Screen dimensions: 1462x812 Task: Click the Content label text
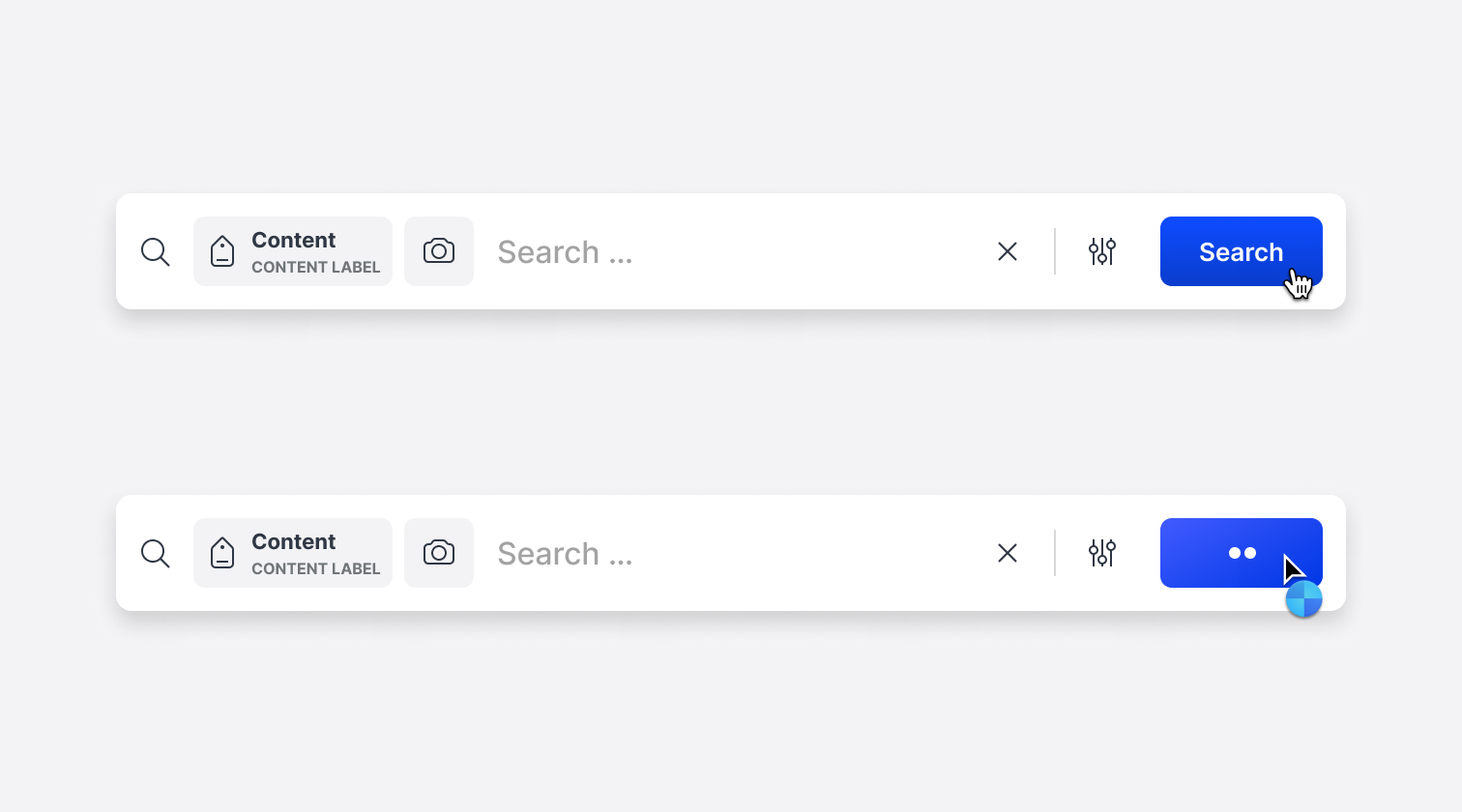[x=293, y=240]
